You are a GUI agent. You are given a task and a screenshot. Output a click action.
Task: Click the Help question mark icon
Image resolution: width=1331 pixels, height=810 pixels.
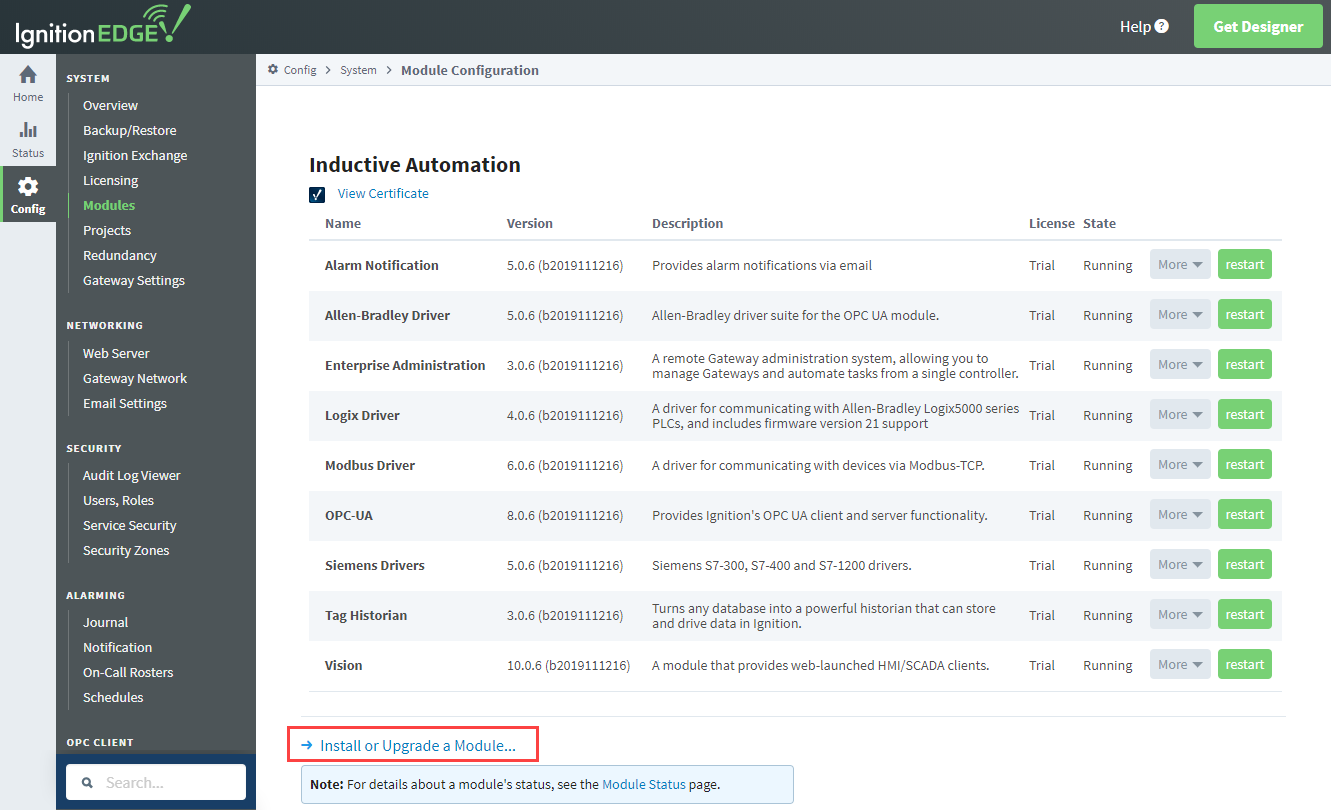(x=1161, y=27)
